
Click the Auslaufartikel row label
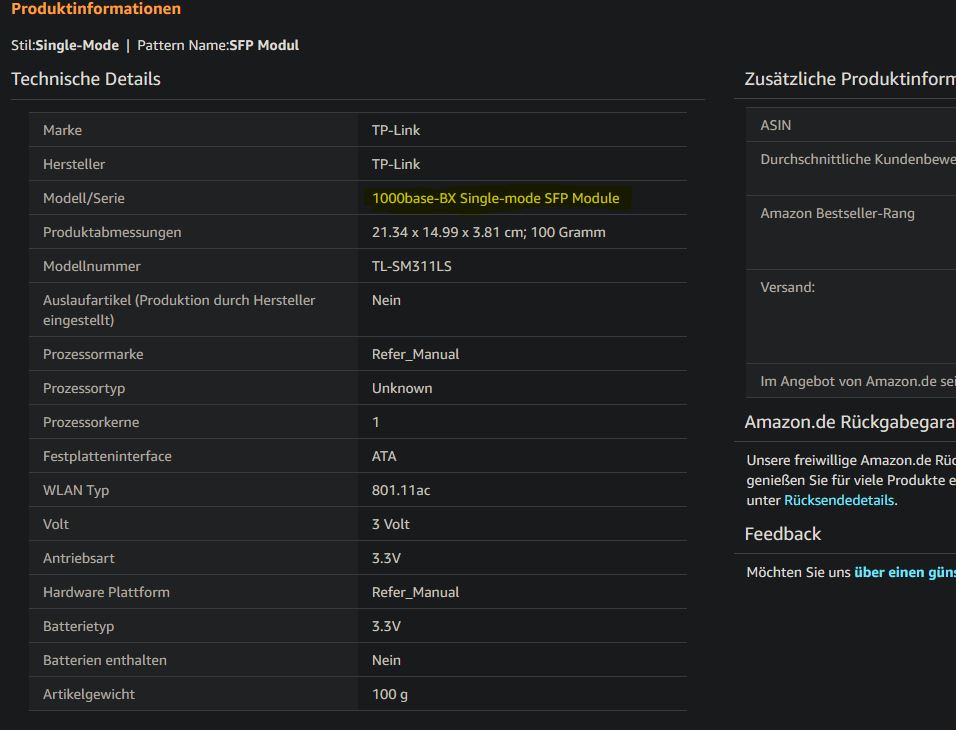179,310
